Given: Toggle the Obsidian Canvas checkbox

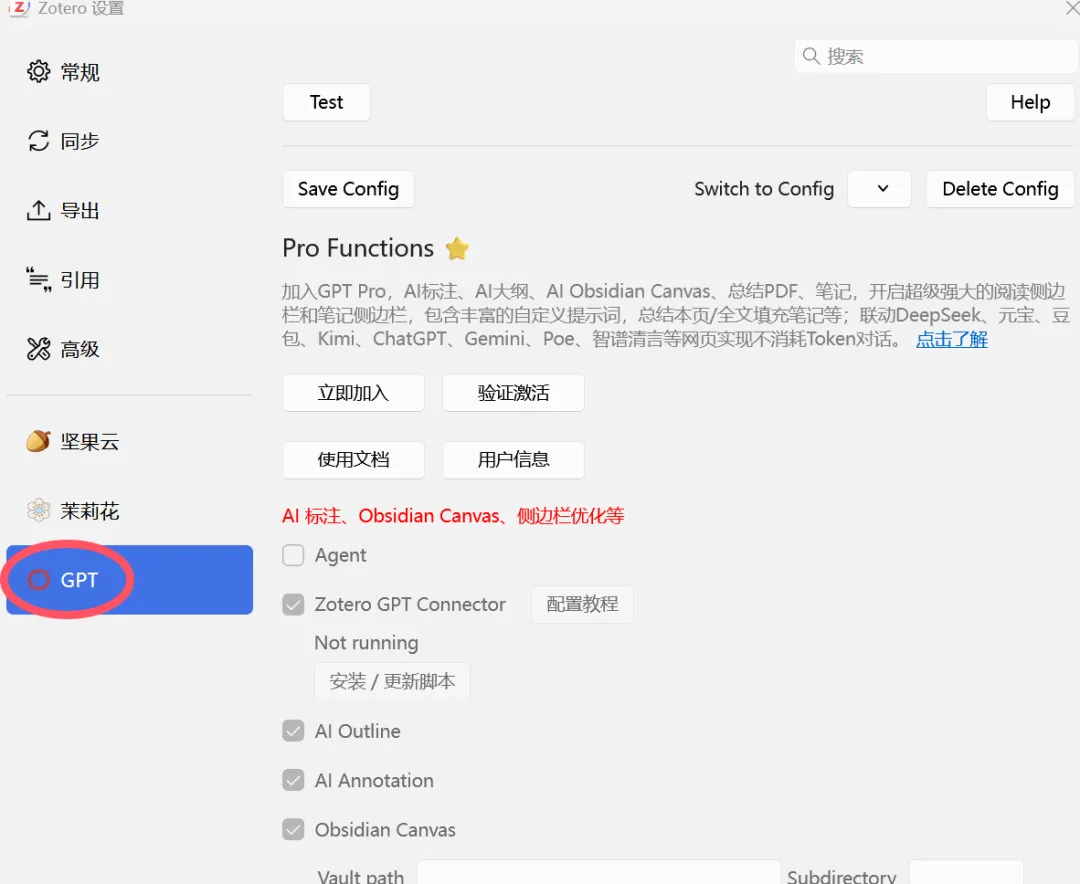Looking at the screenshot, I should [293, 830].
